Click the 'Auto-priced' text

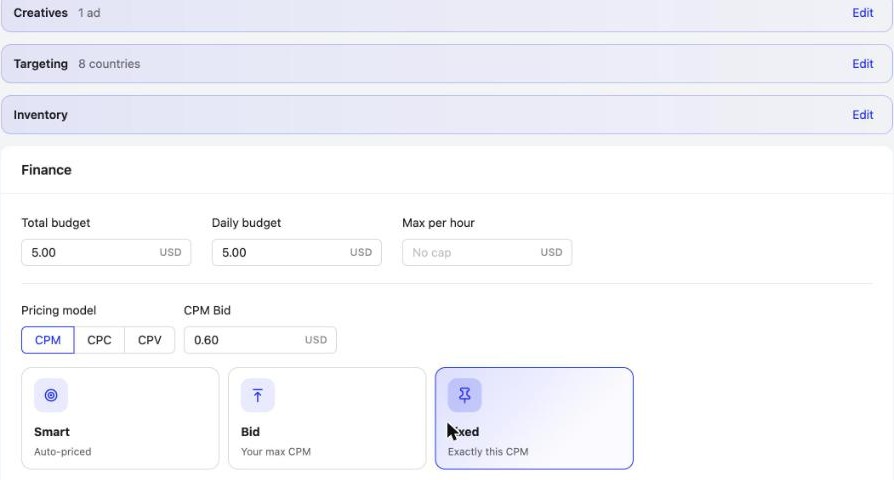coord(63,451)
